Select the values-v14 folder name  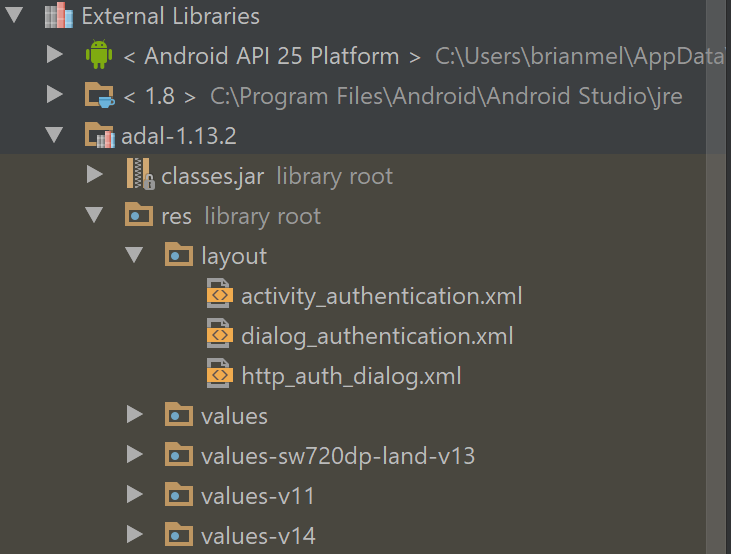point(258,537)
